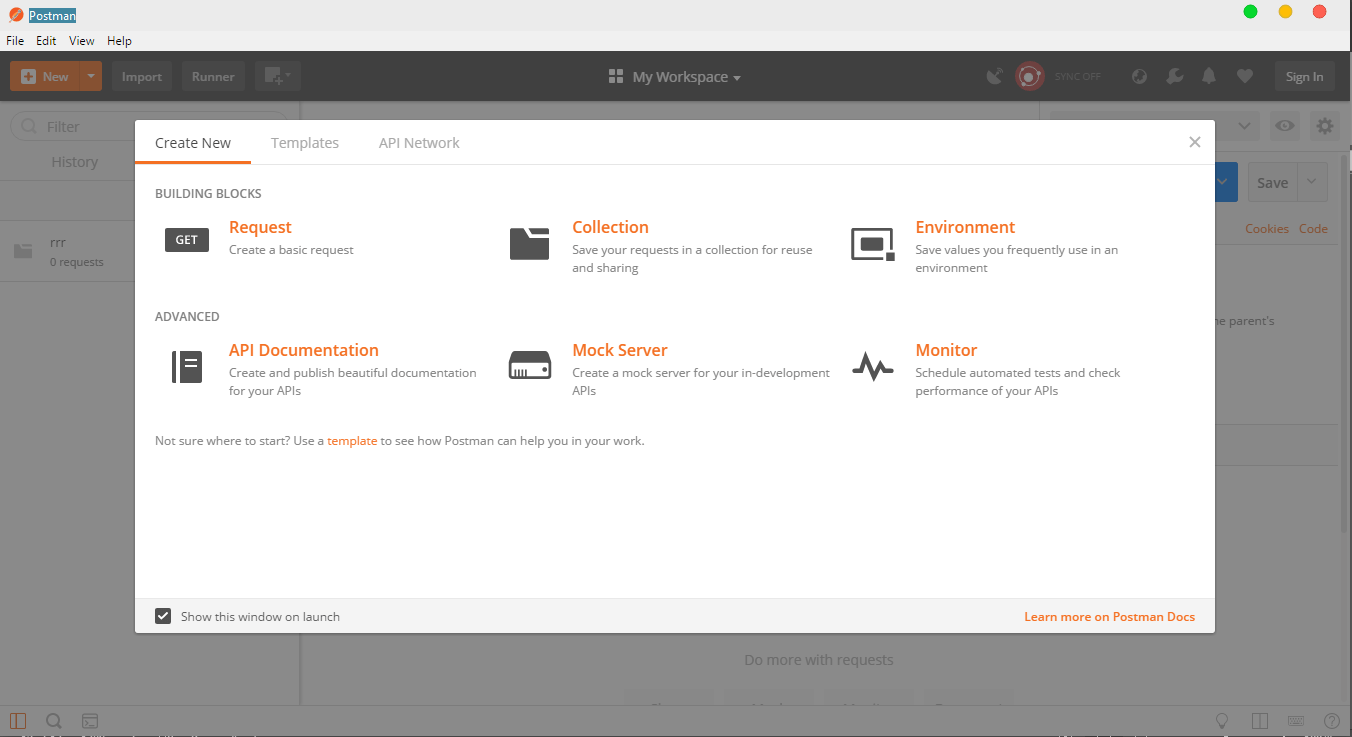Expand the blue Send dropdown arrow
Viewport: 1352px width, 737px height.
[x=1223, y=182]
